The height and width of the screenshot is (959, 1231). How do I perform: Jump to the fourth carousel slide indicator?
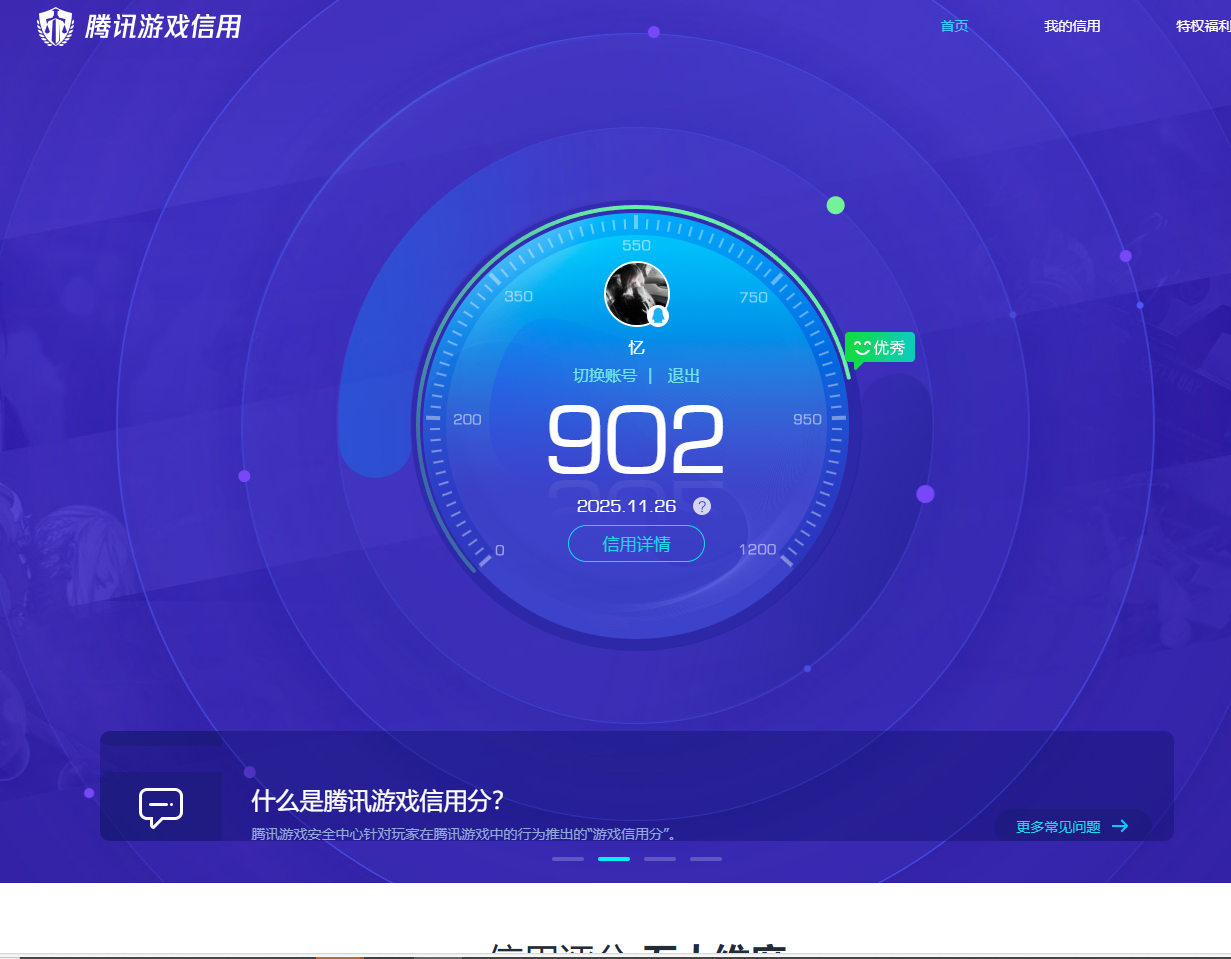coord(705,859)
